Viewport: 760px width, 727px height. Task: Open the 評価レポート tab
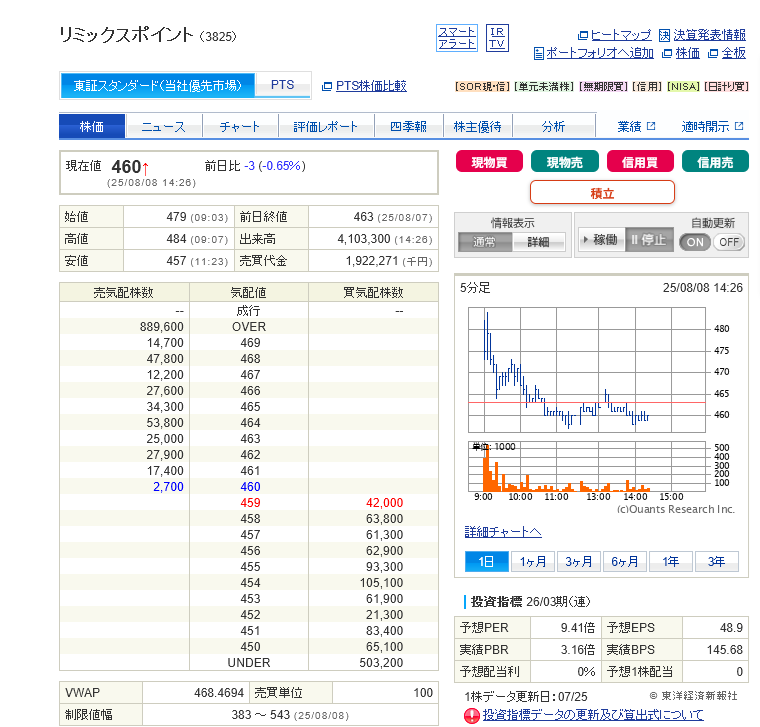326,126
